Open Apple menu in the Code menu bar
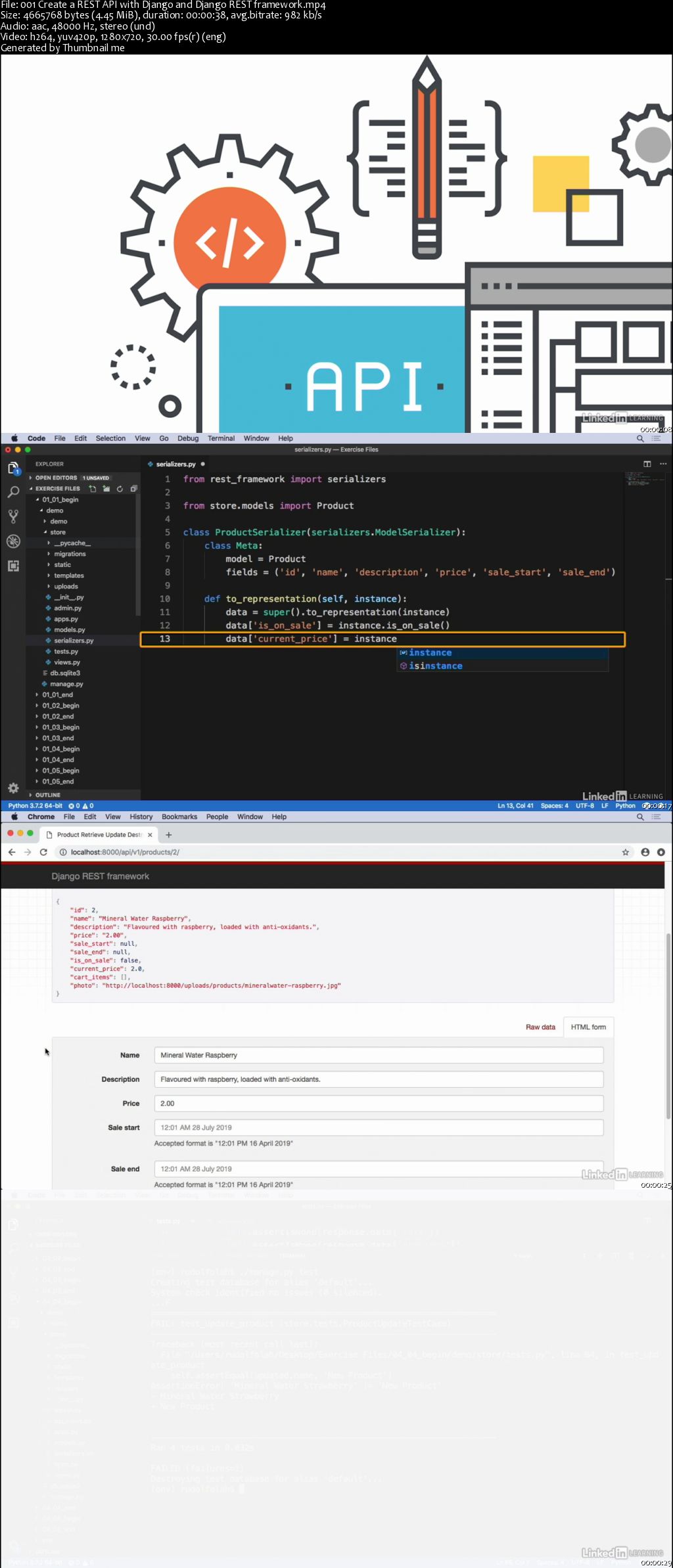 14,438
